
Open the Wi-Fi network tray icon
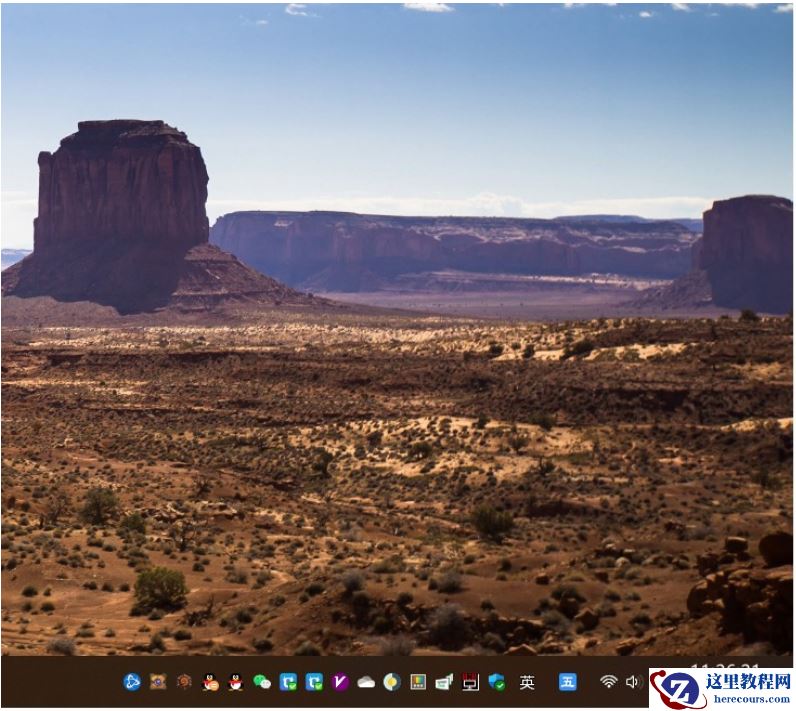point(608,682)
